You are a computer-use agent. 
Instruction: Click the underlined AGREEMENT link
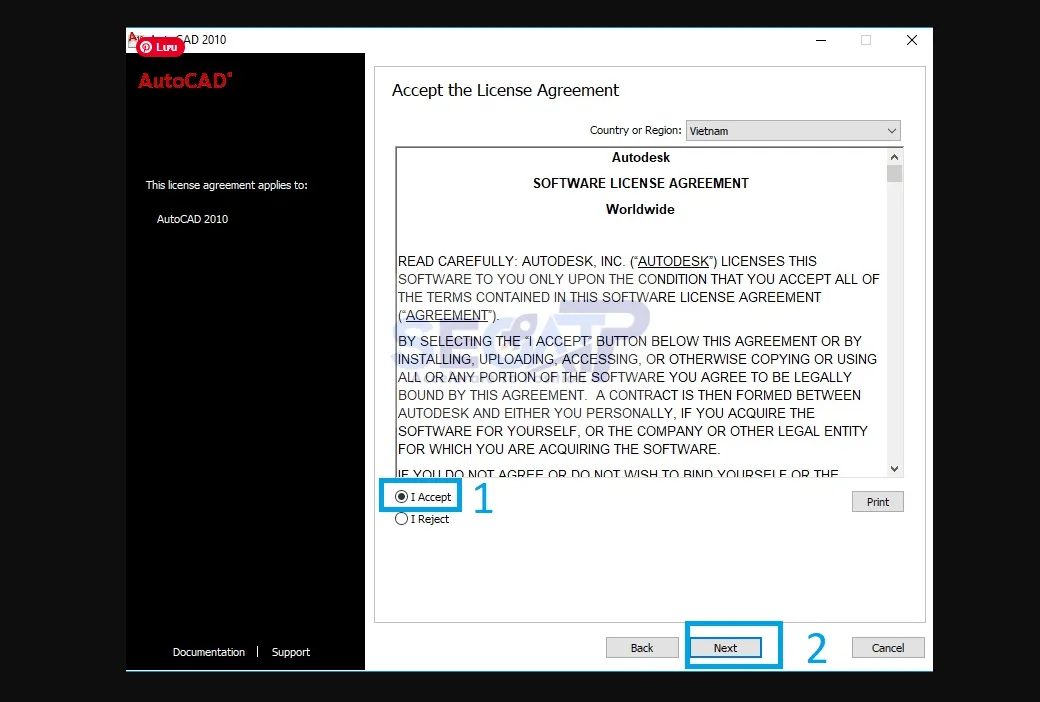coord(446,315)
